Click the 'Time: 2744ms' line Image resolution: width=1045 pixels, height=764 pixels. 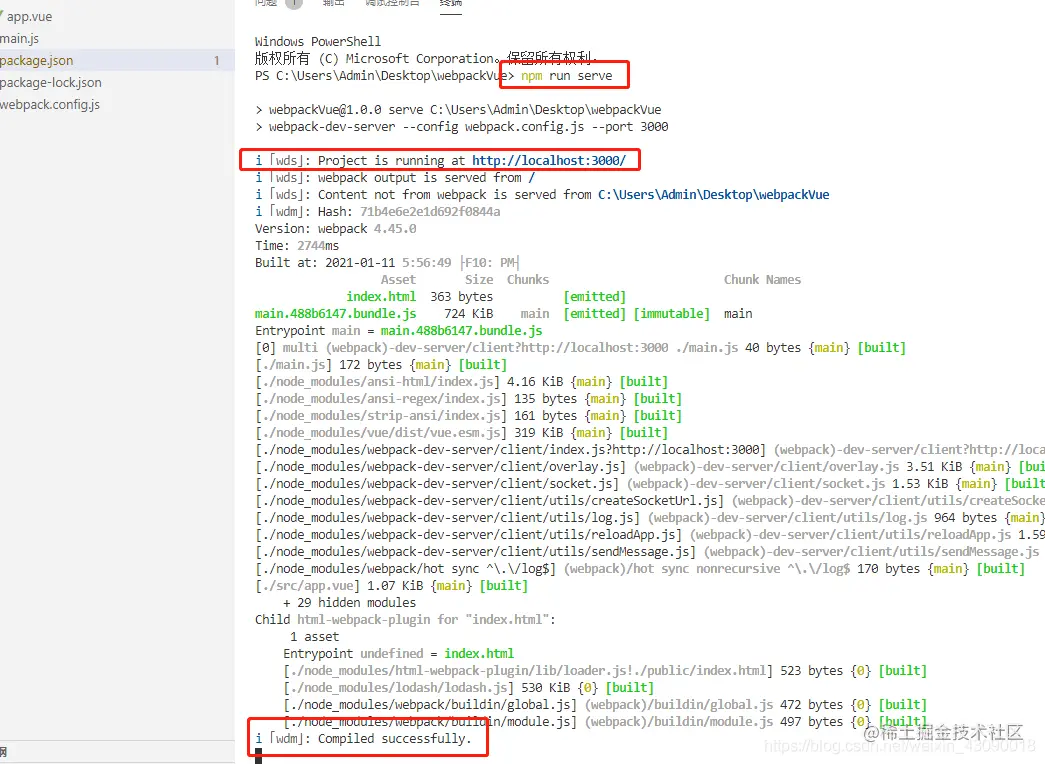tap(297, 246)
